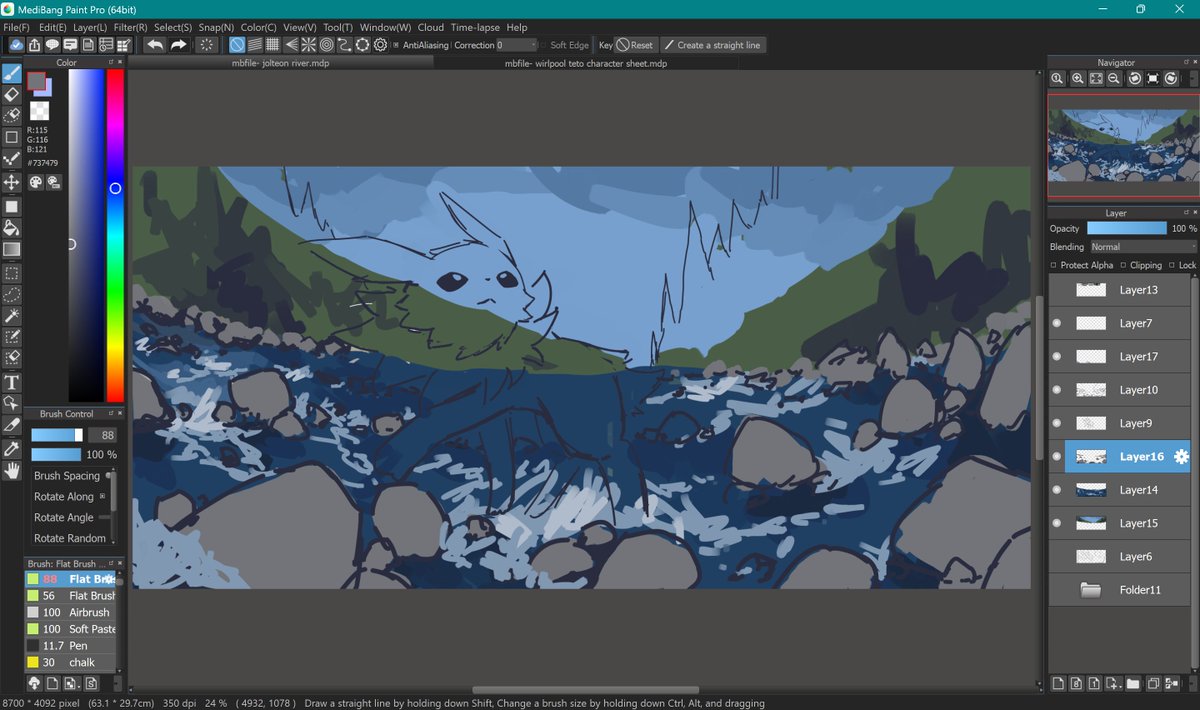The image size is (1200, 710).
Task: Zoom out using the Navigator magnifier minus
Action: pos(1115,78)
